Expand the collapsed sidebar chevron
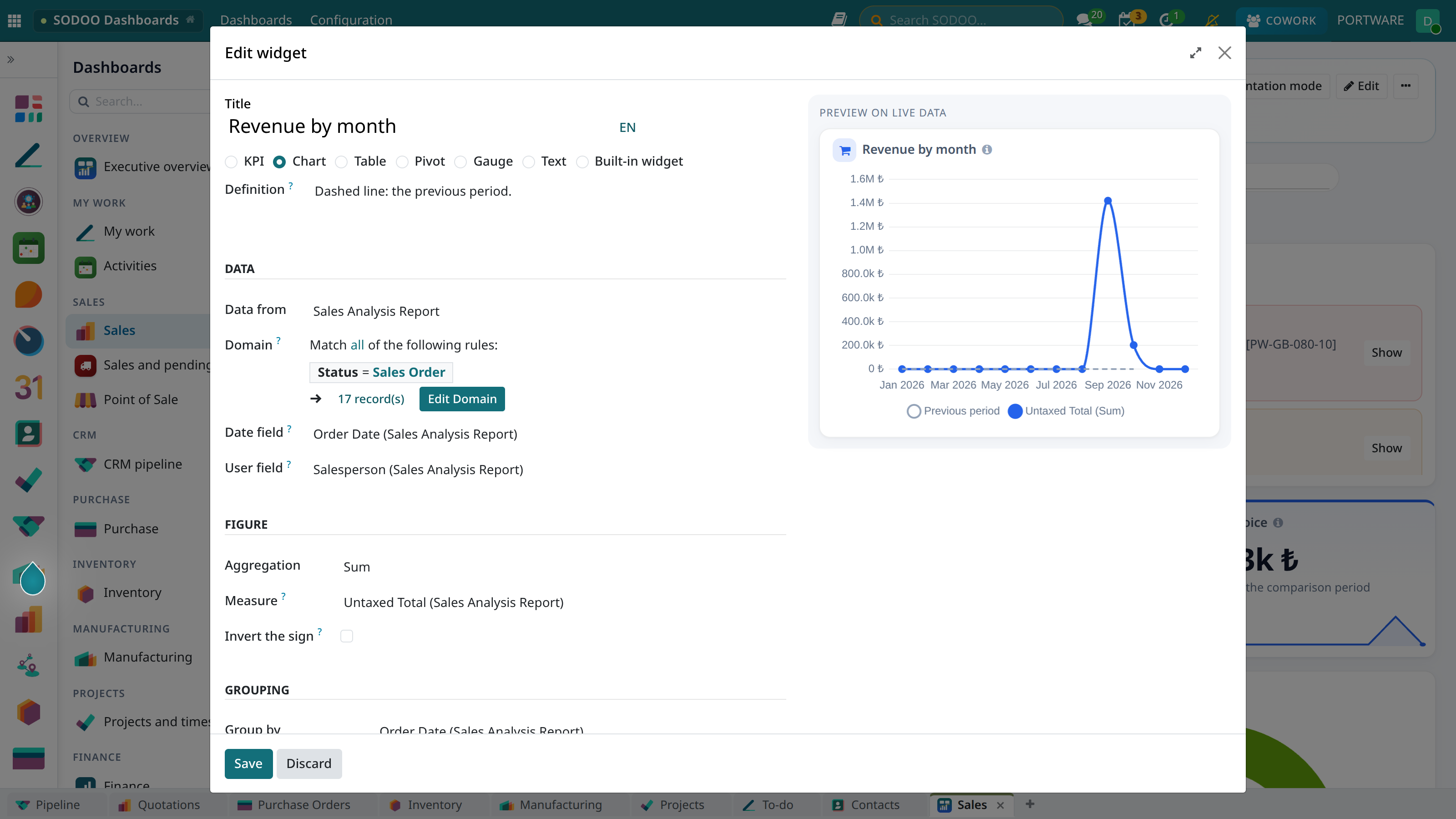 coord(11,59)
